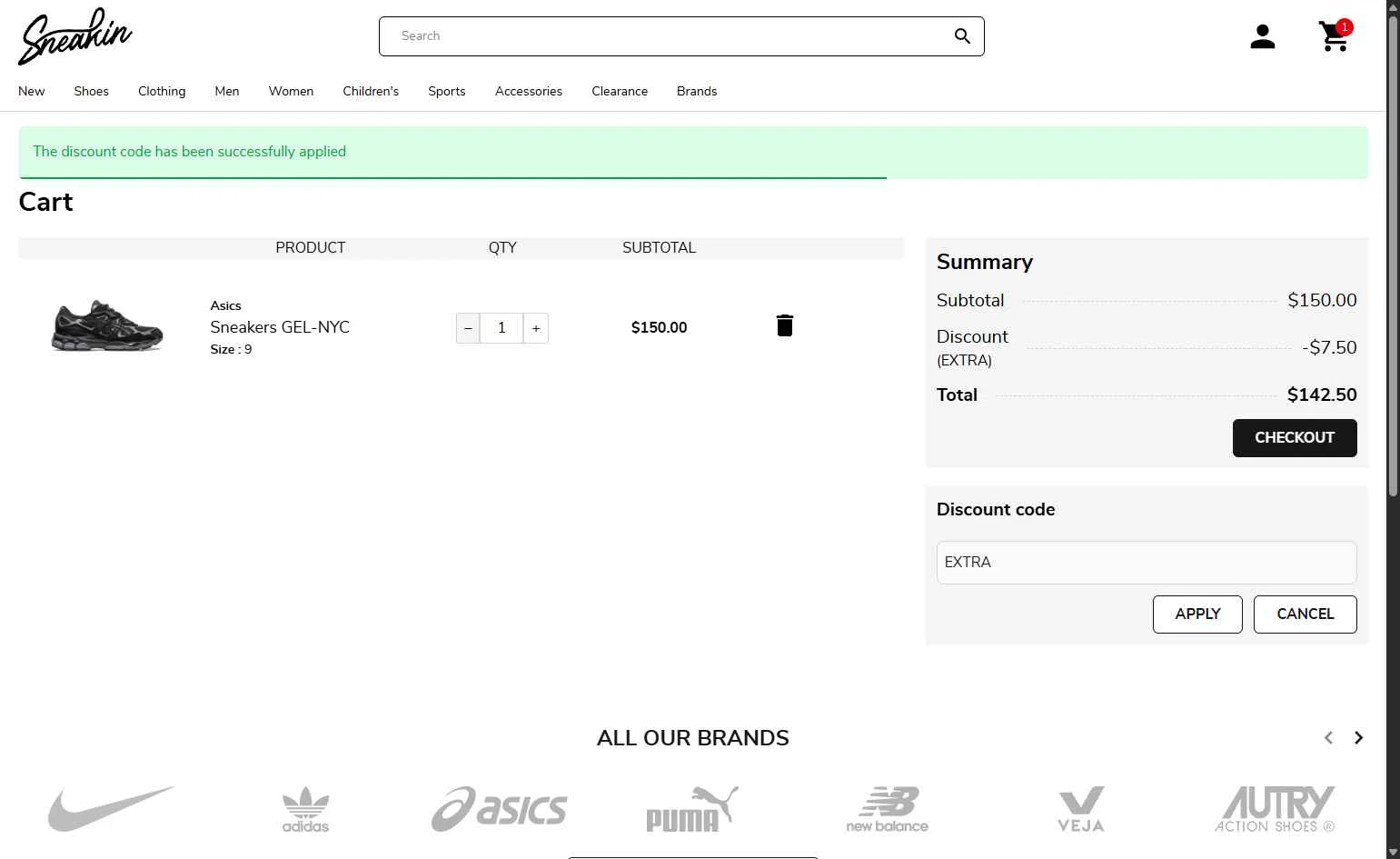
Task: Click the Nike brand logo
Action: (111, 808)
